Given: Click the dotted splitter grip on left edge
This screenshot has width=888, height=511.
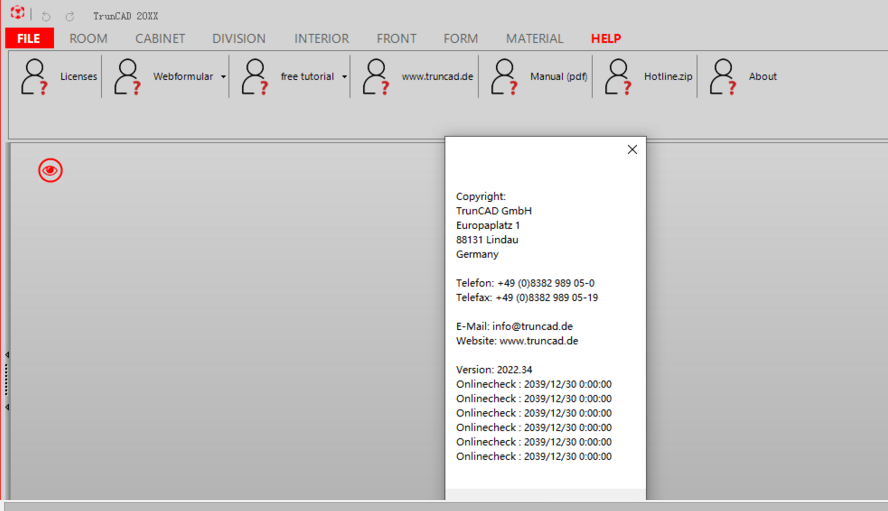Looking at the screenshot, I should (6, 380).
